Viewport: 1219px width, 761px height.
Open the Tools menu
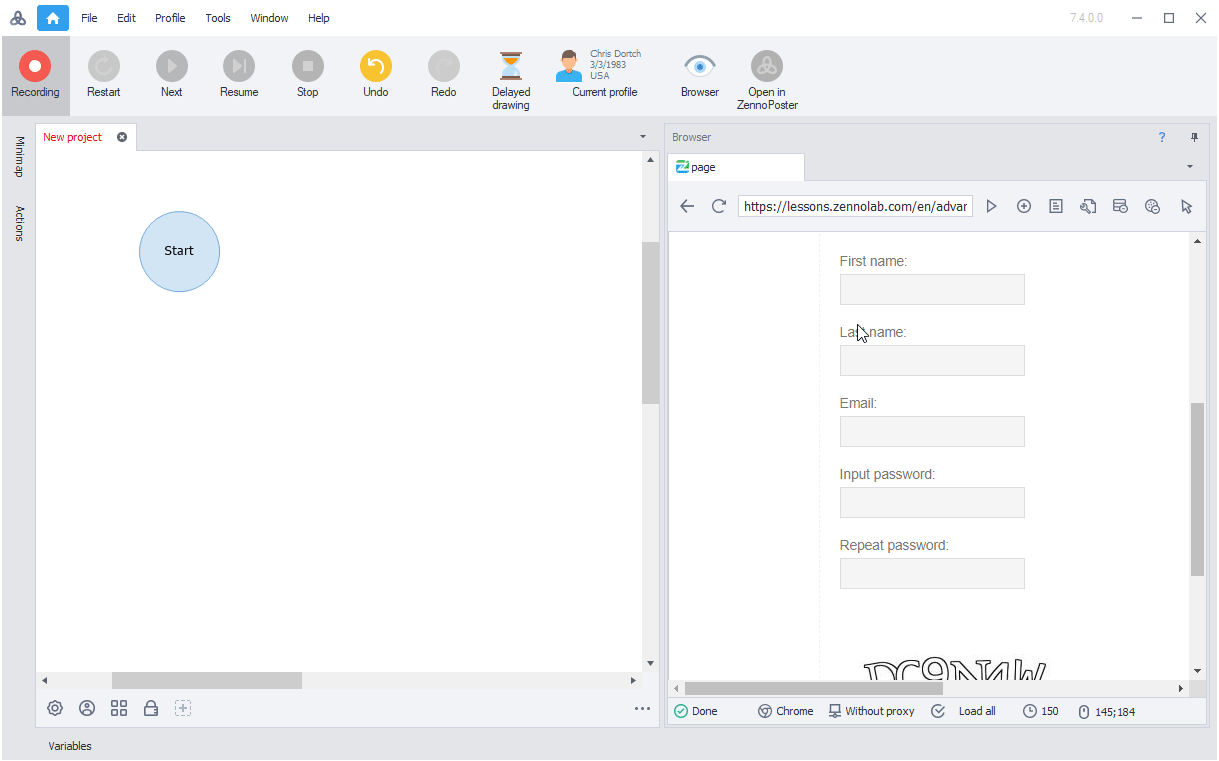pos(218,18)
